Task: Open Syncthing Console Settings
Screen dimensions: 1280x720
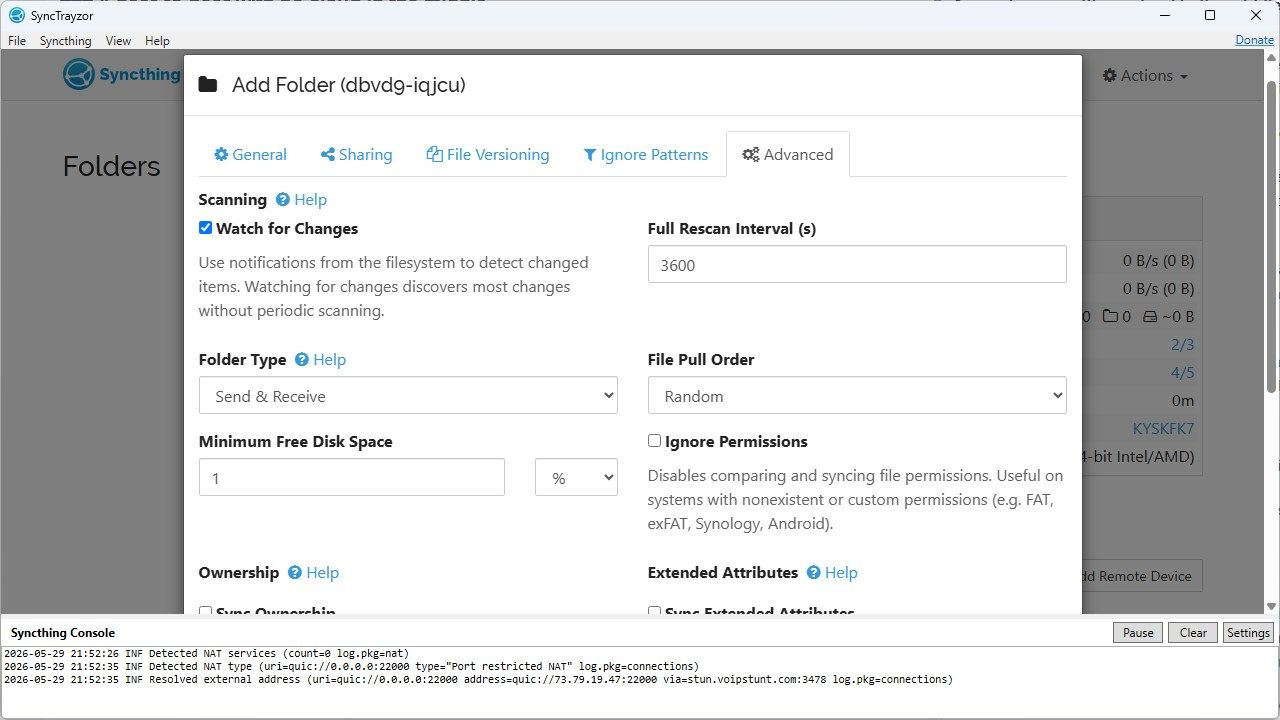Action: tap(1248, 633)
